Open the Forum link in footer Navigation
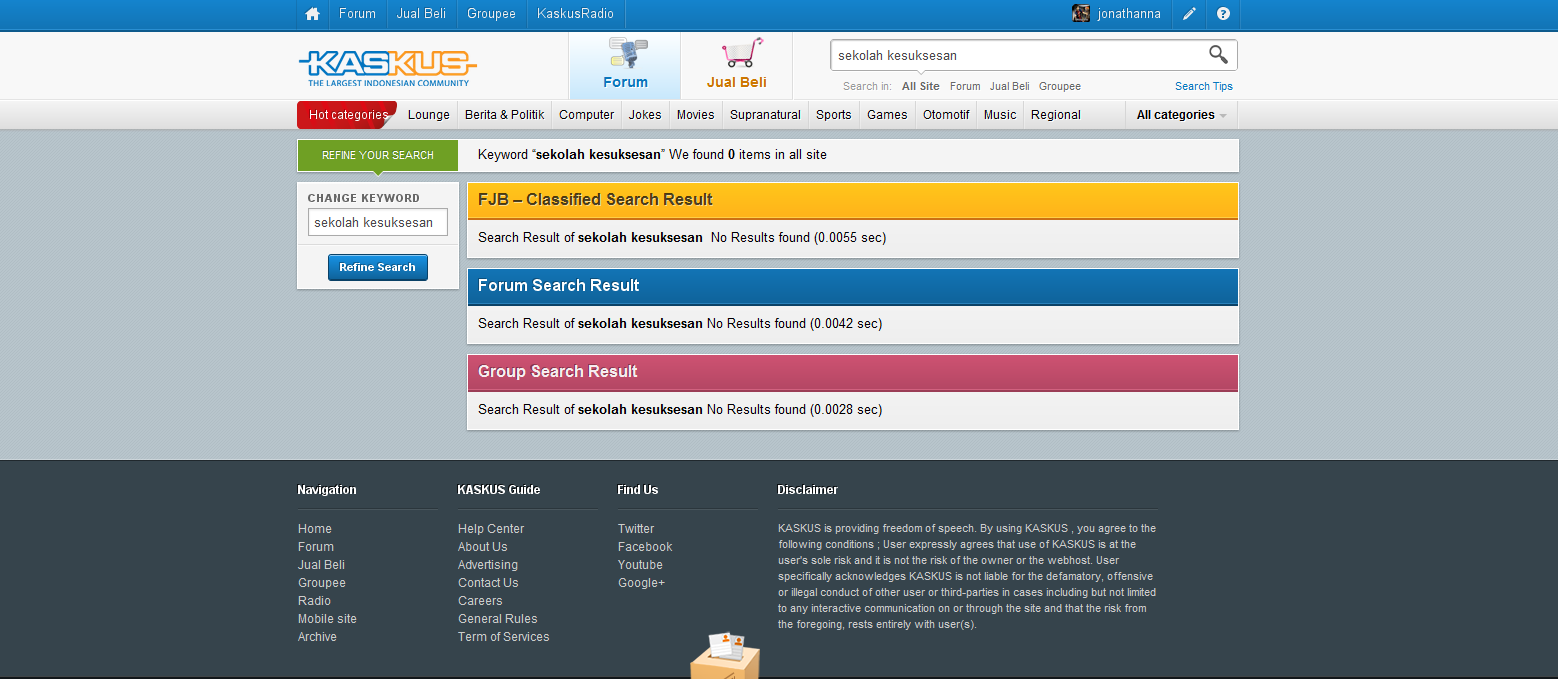Viewport: 1558px width, 679px height. click(x=316, y=547)
